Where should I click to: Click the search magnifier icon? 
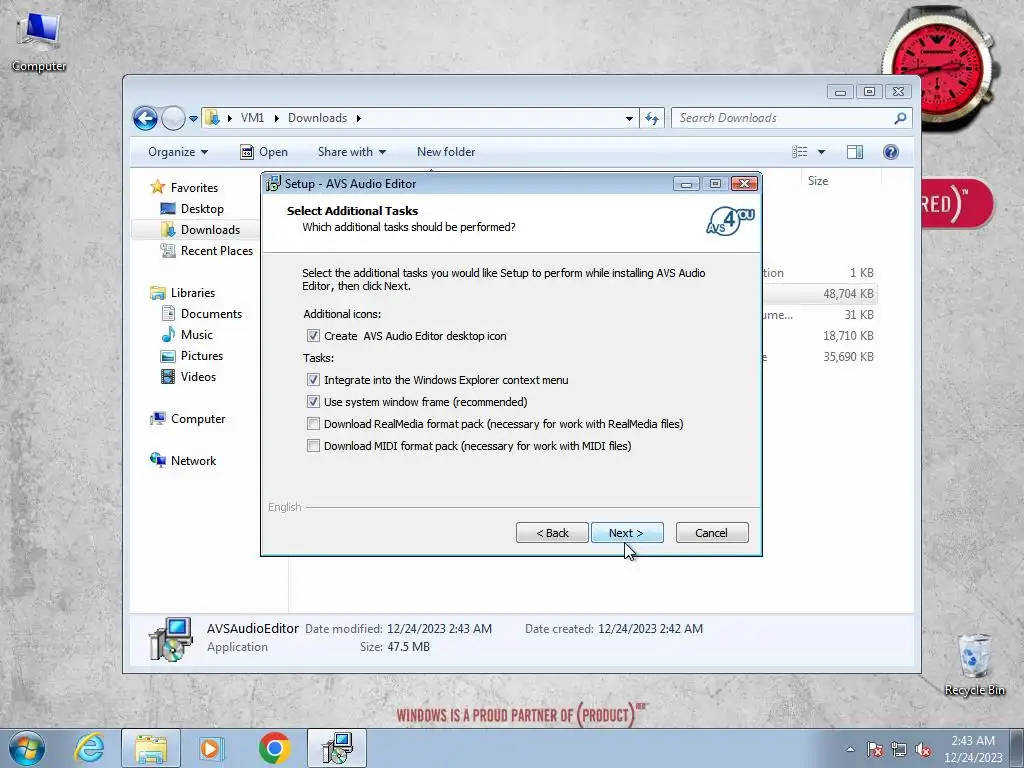[901, 118]
